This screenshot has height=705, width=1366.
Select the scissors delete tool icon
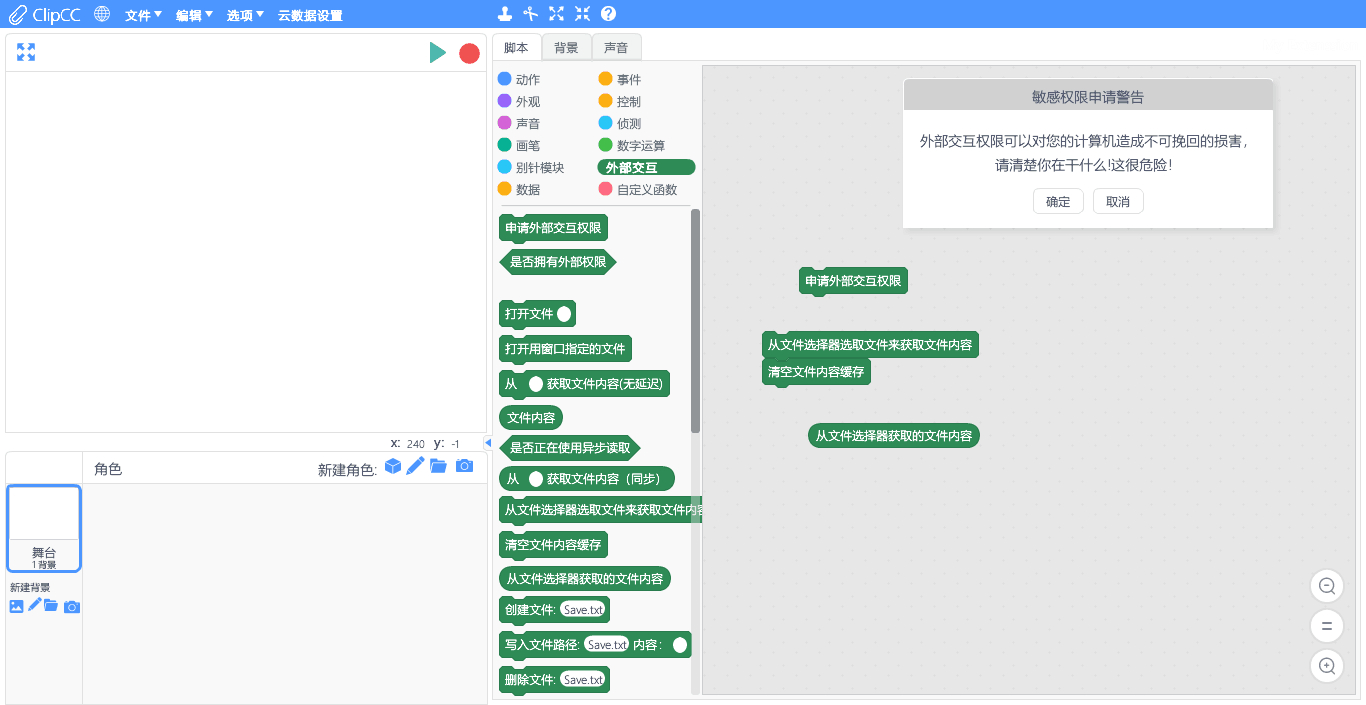(x=531, y=14)
